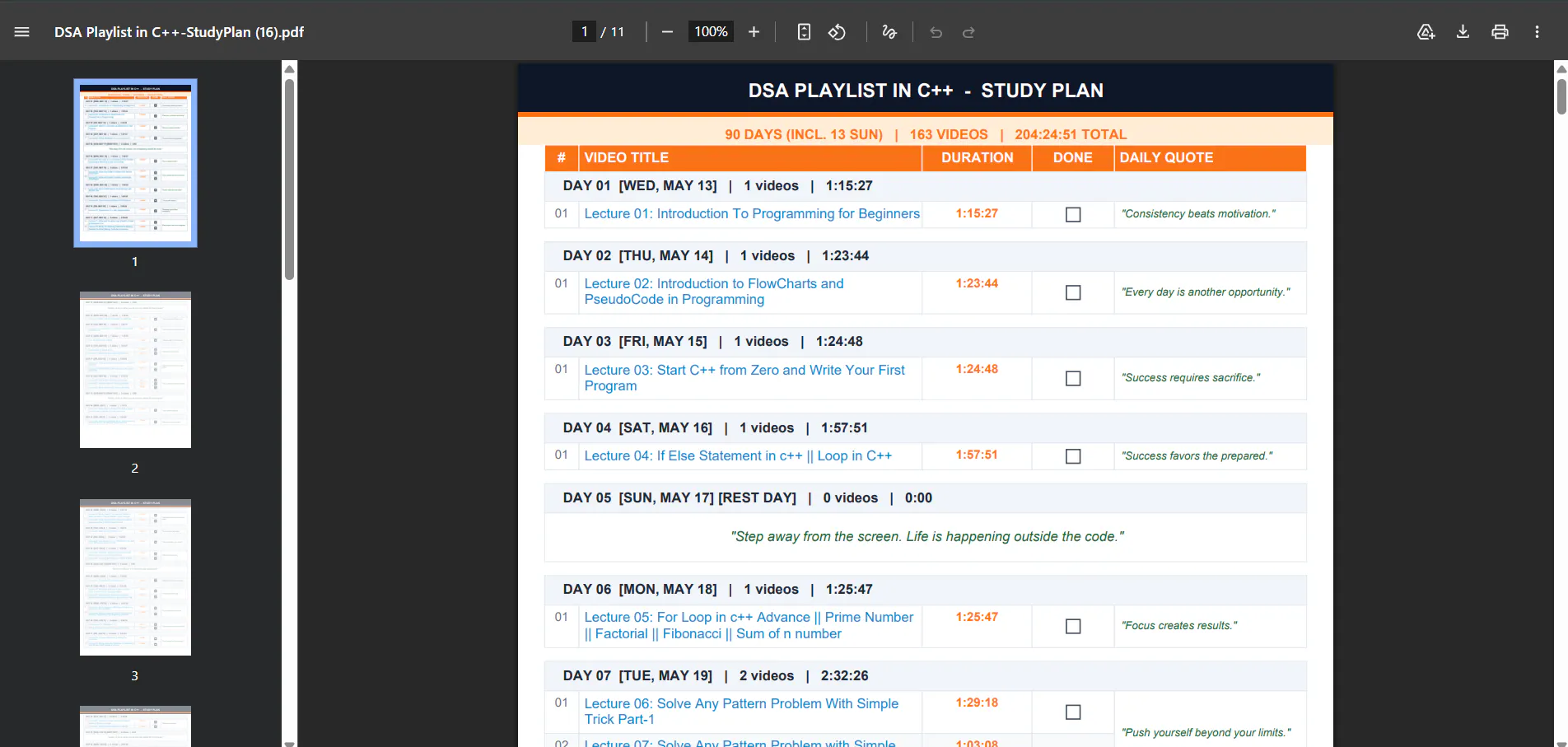Click document scrollbar up arrow

pos(1561,69)
